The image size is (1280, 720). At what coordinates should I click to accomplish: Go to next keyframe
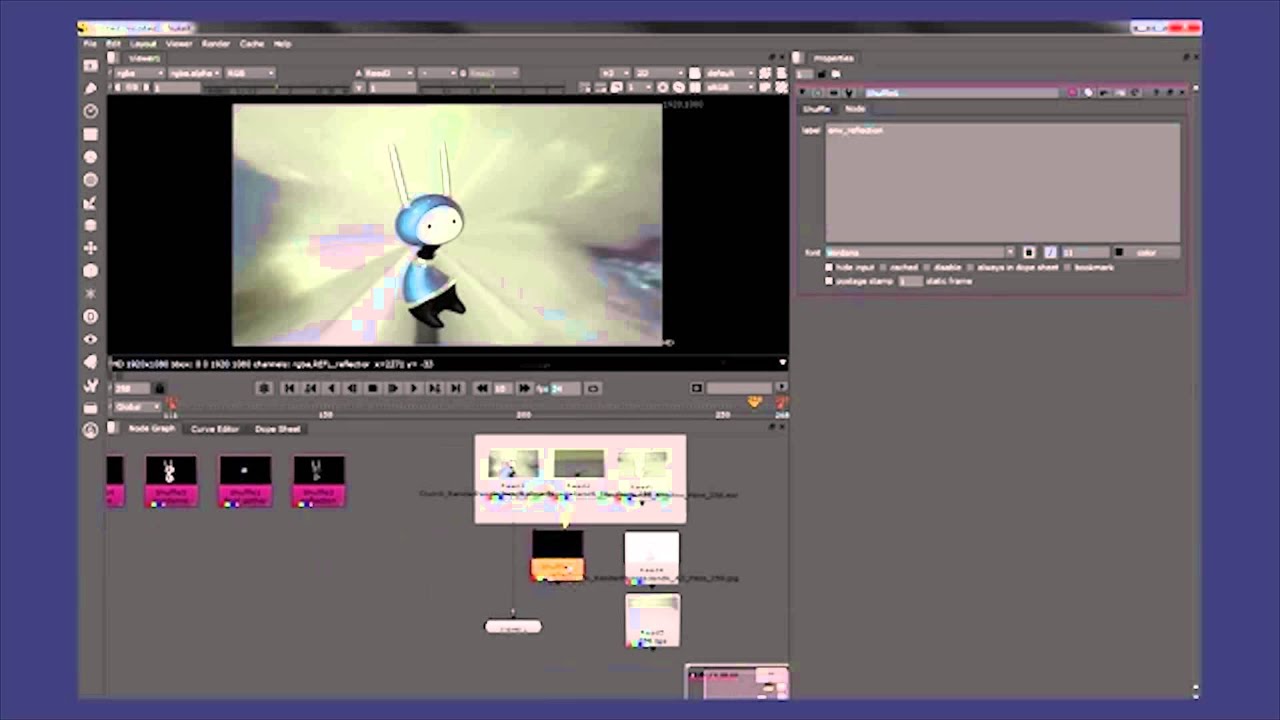(435, 388)
